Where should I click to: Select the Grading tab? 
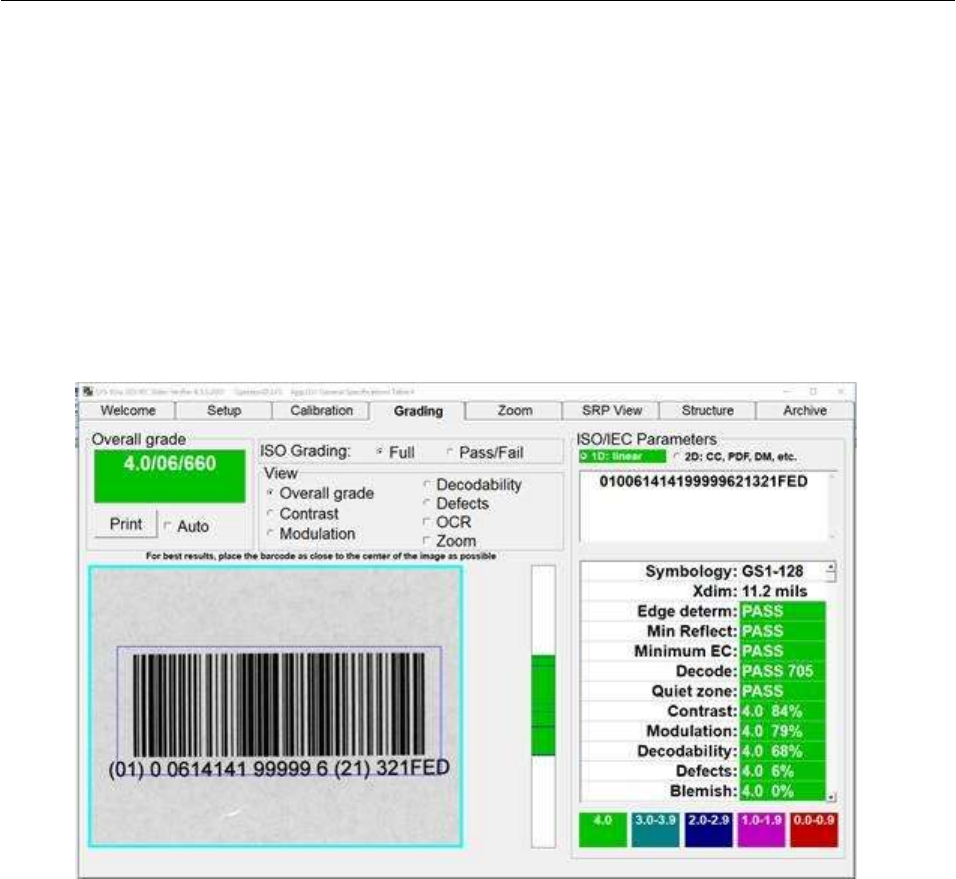pyautogui.click(x=418, y=411)
